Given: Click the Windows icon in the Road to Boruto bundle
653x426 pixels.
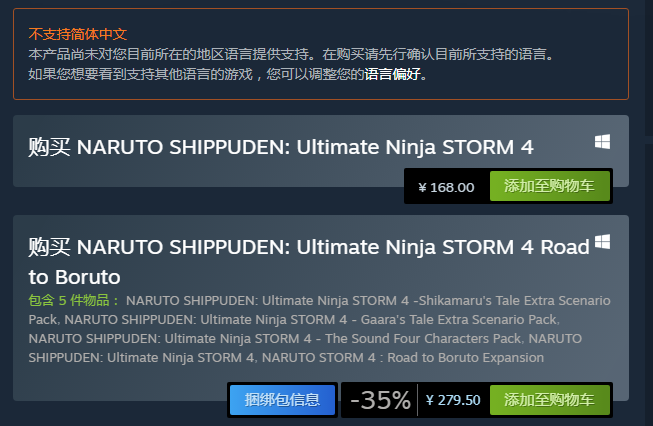Looking at the screenshot, I should (602, 242).
